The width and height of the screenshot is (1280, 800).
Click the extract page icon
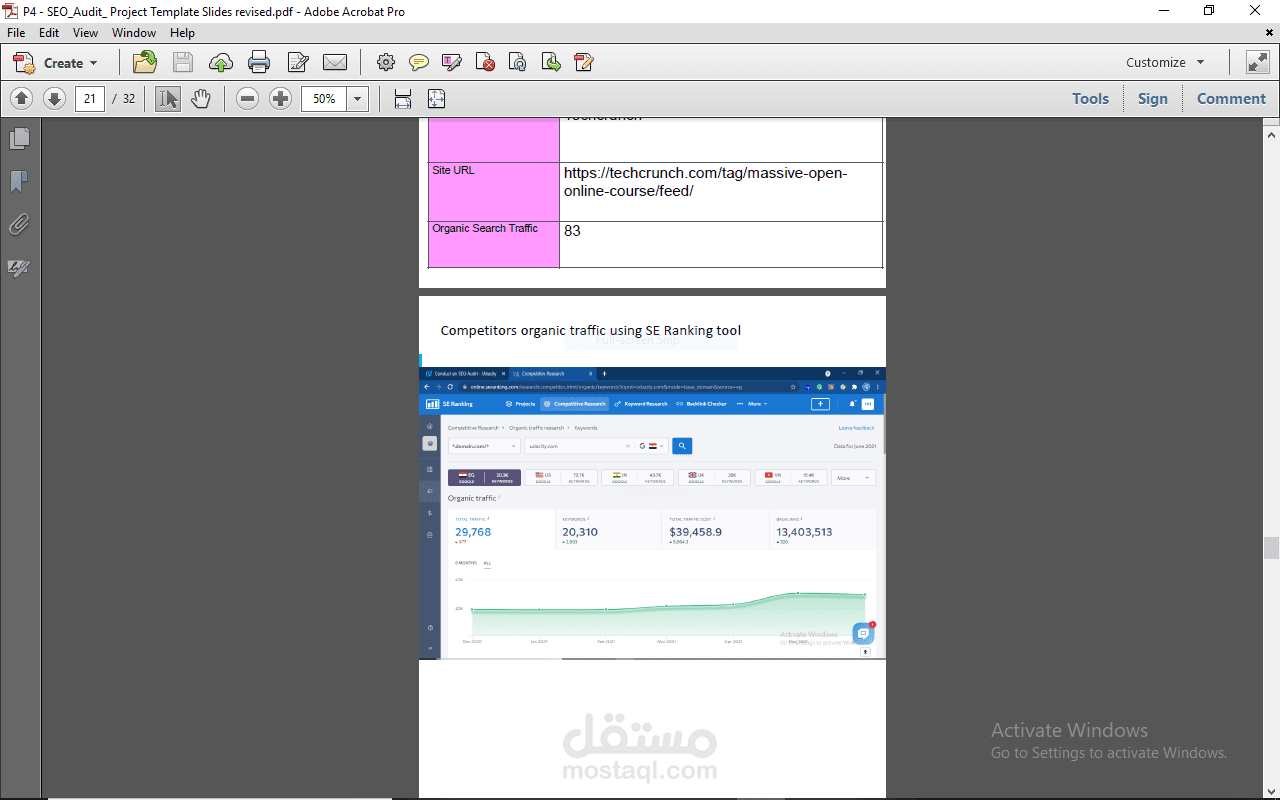click(551, 63)
